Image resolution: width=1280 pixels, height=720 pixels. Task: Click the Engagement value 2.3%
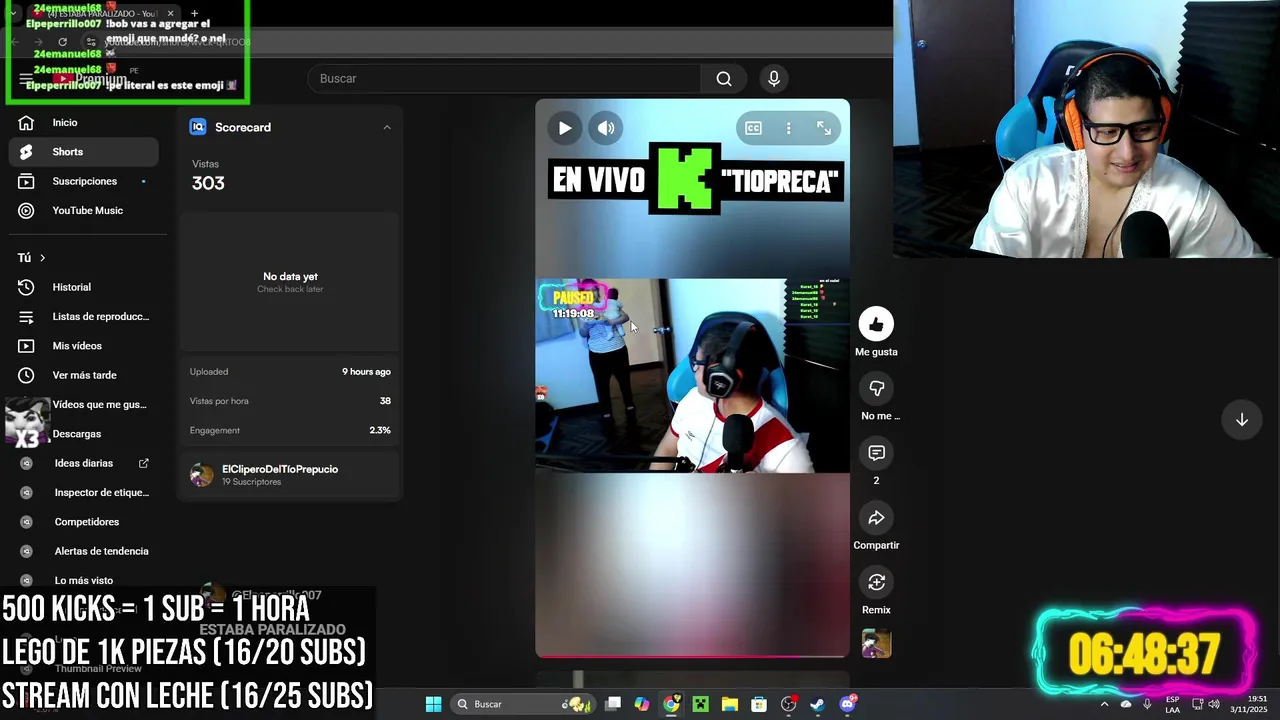point(380,430)
